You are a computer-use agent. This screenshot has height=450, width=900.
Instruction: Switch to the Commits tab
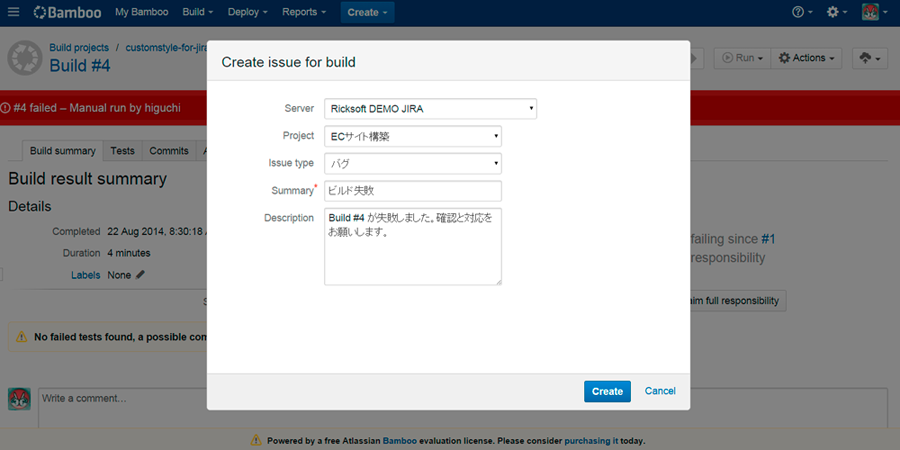coord(169,151)
